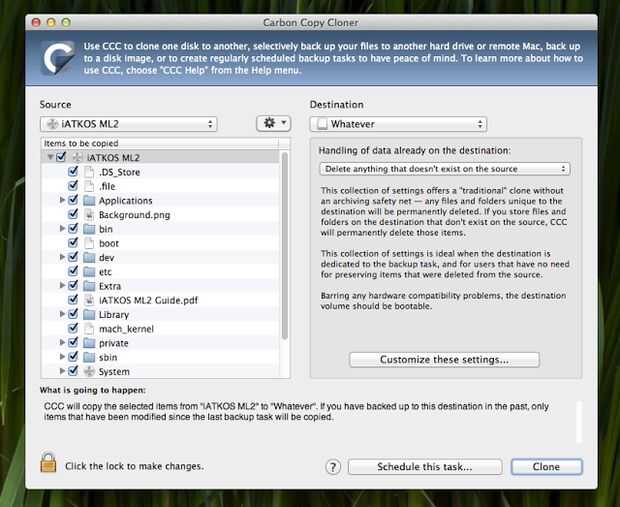
Task: Click the Clone button
Action: click(546, 467)
